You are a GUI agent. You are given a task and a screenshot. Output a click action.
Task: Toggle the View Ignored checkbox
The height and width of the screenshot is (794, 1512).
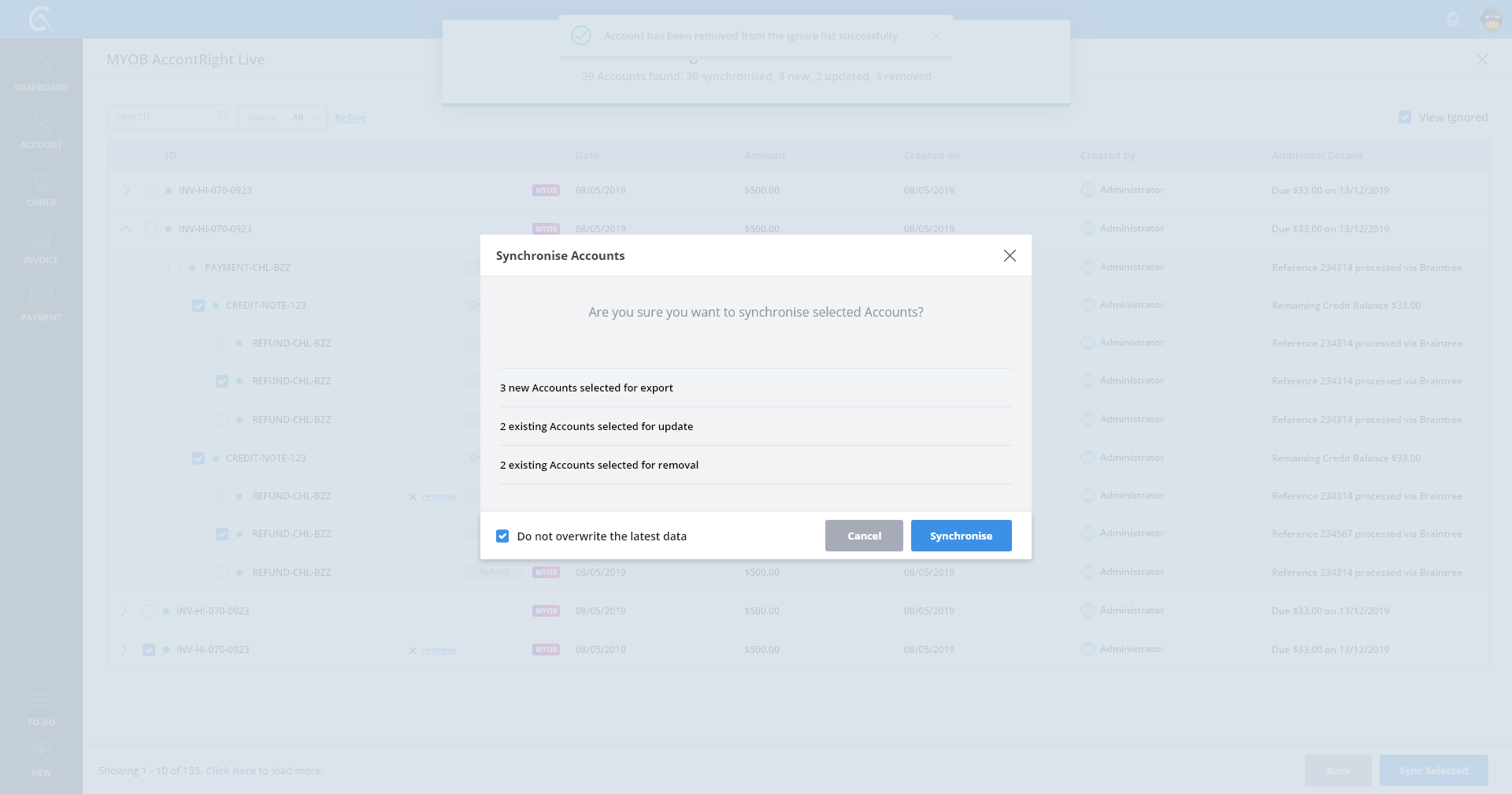point(1405,117)
